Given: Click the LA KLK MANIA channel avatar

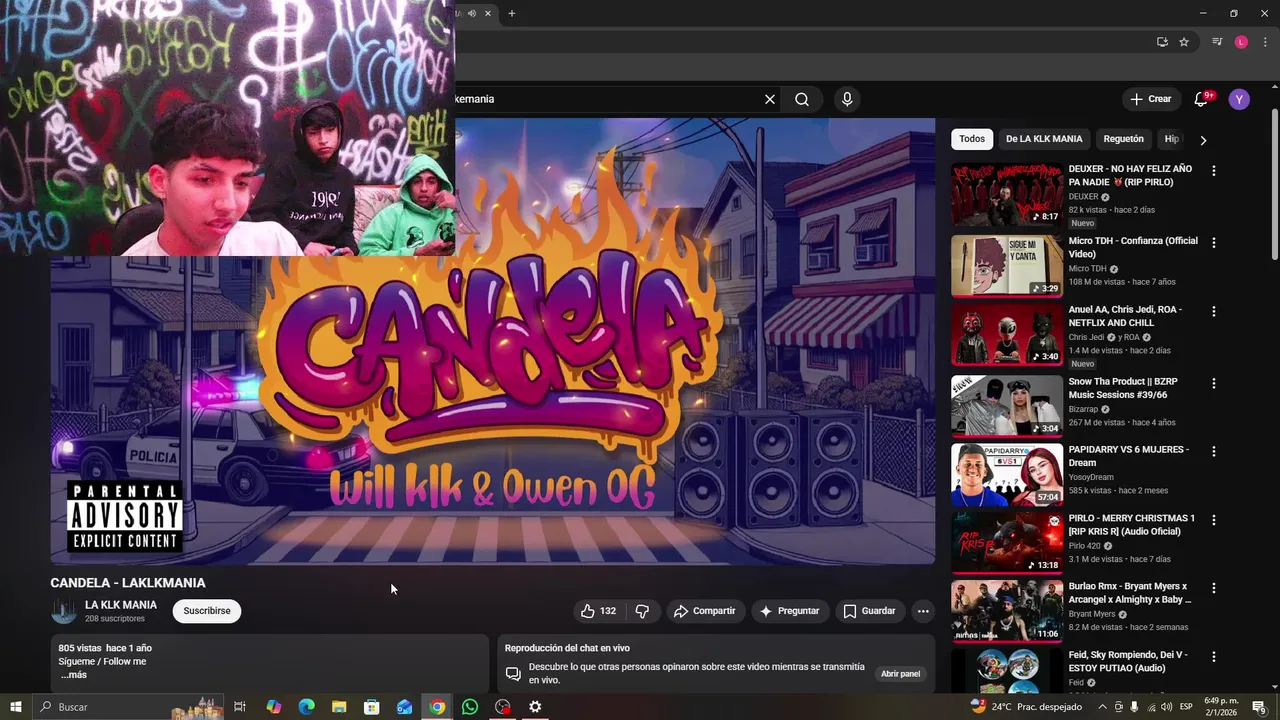Looking at the screenshot, I should [64, 611].
